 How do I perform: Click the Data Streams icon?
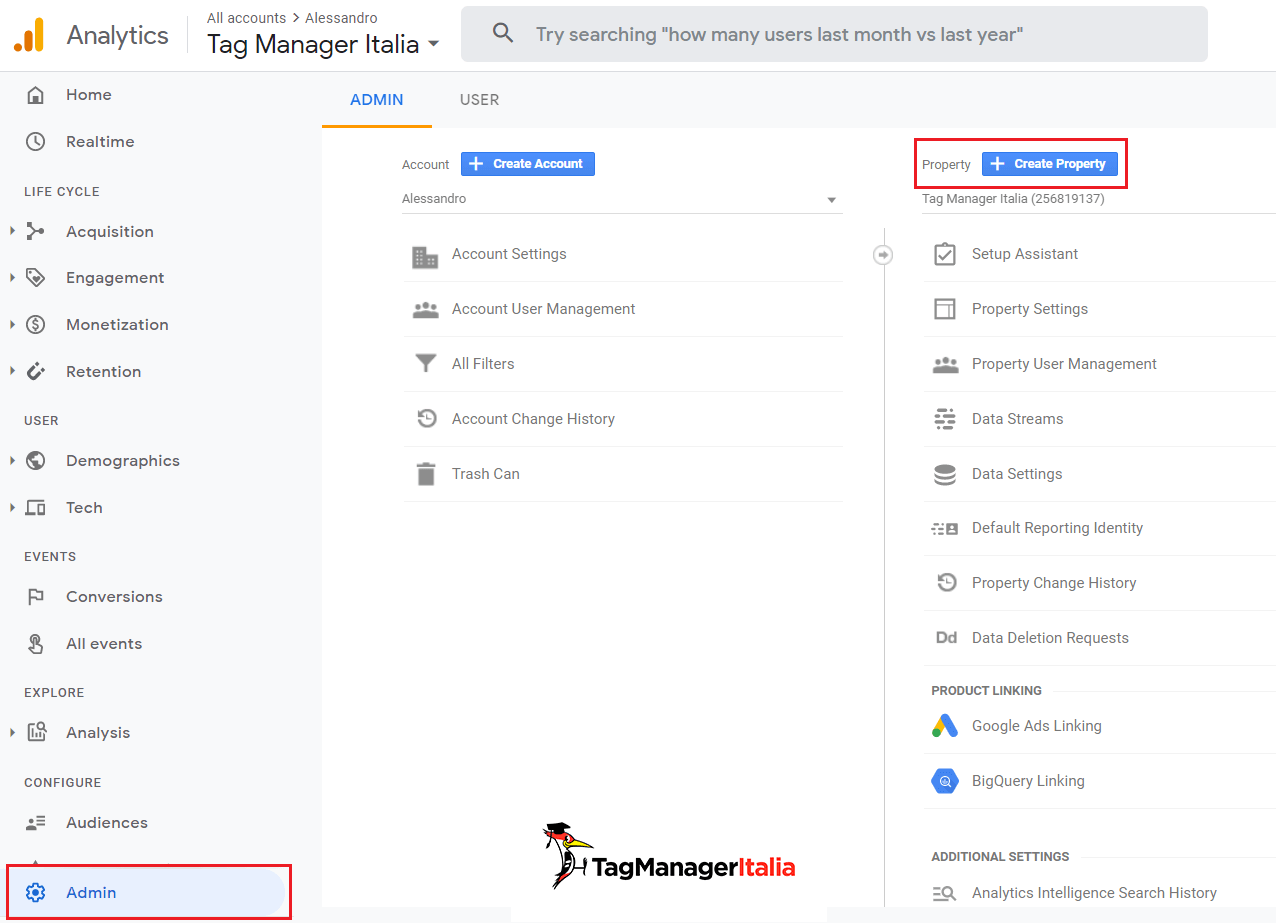point(945,419)
